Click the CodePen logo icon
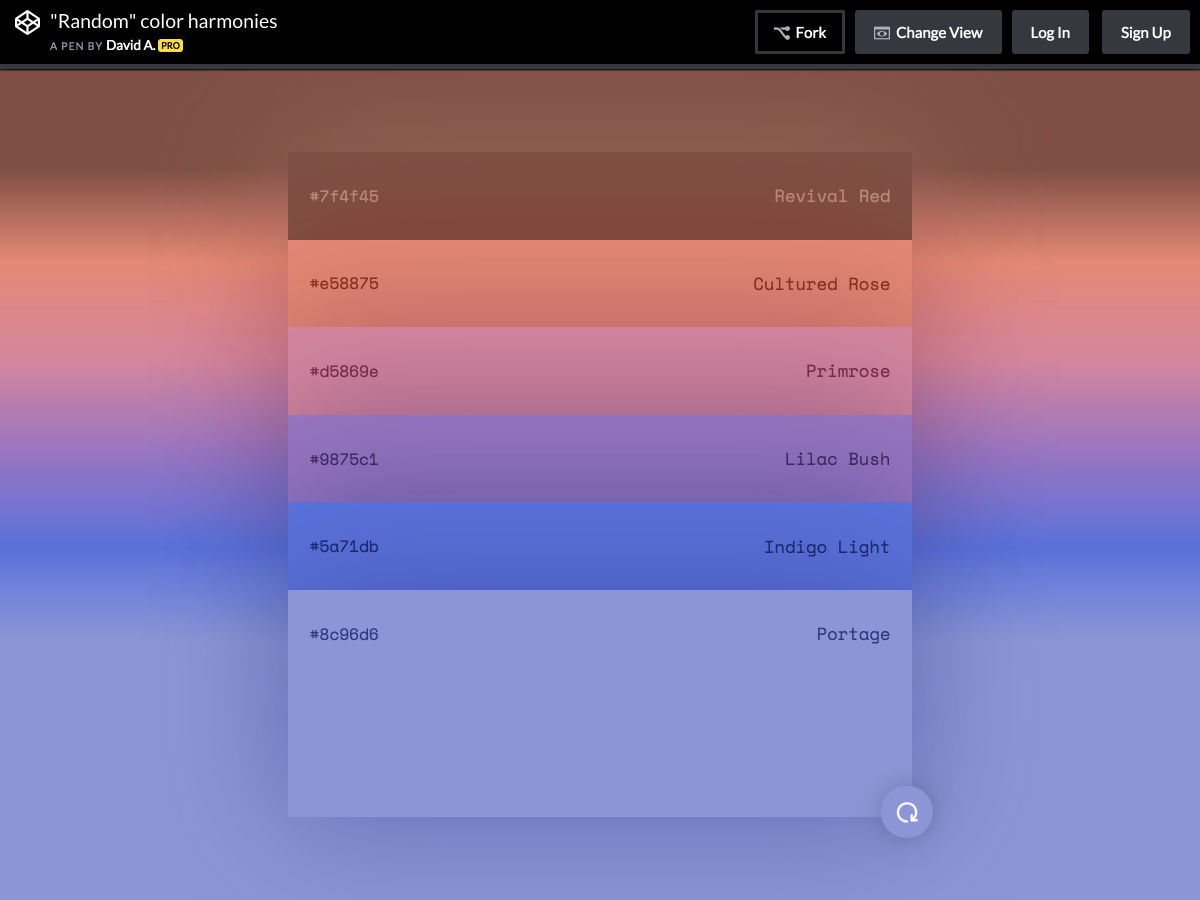The image size is (1200, 900). [28, 22]
